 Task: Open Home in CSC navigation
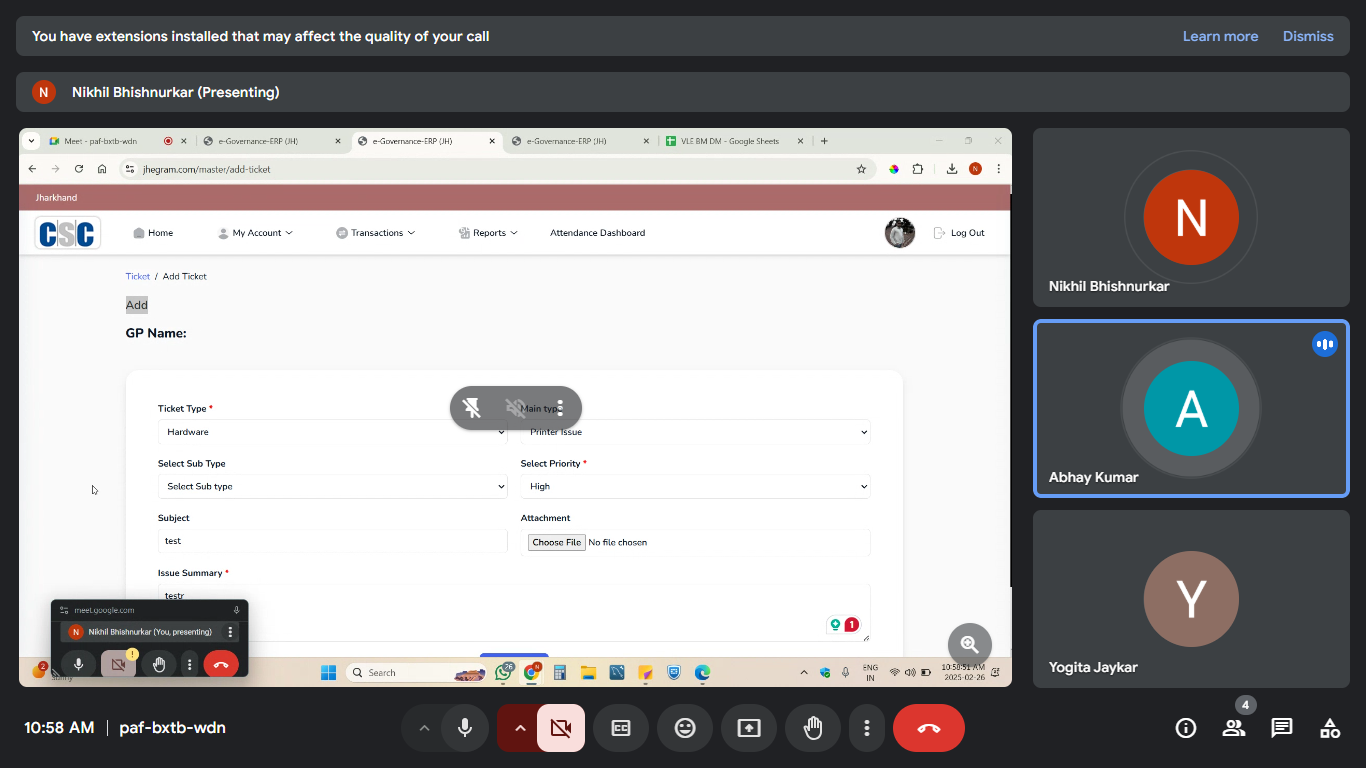click(x=153, y=233)
